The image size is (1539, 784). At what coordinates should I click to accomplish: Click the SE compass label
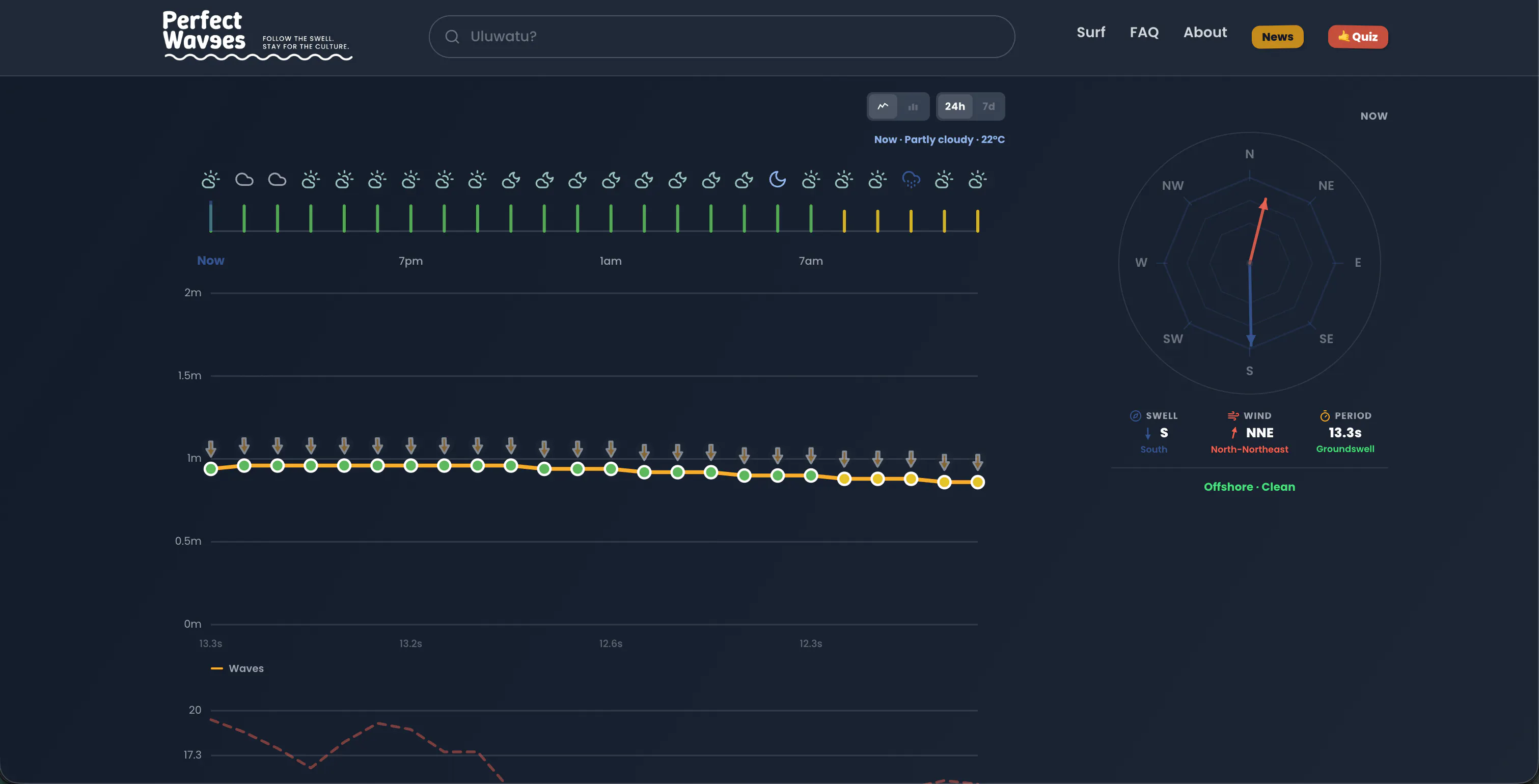(x=1326, y=339)
